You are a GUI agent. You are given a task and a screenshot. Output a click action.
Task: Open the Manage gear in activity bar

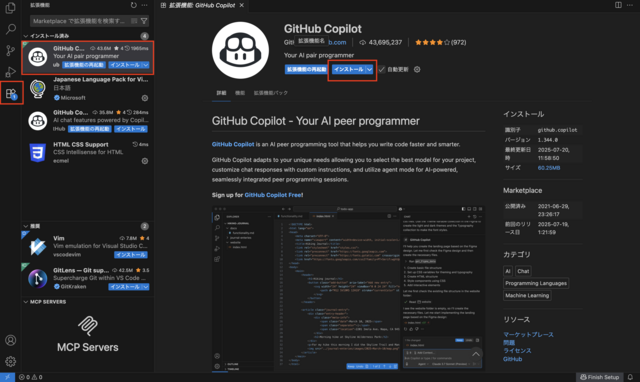coord(11,361)
